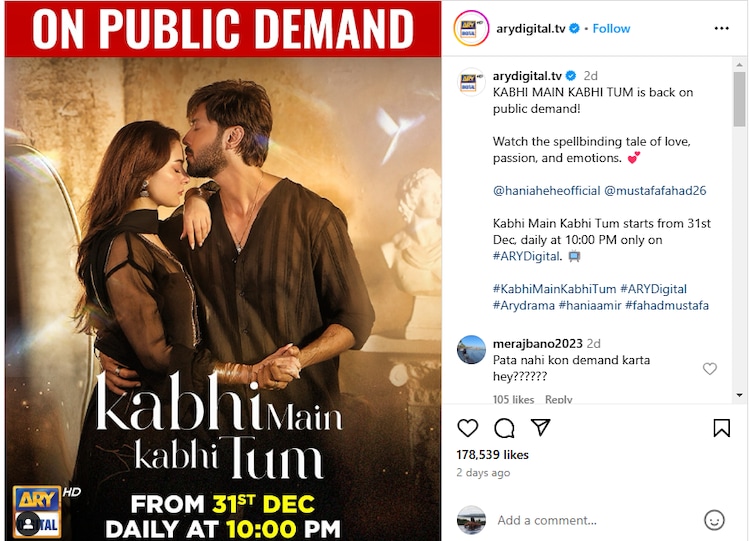Open the comment bubble icon
This screenshot has height=541, width=750.
click(504, 428)
